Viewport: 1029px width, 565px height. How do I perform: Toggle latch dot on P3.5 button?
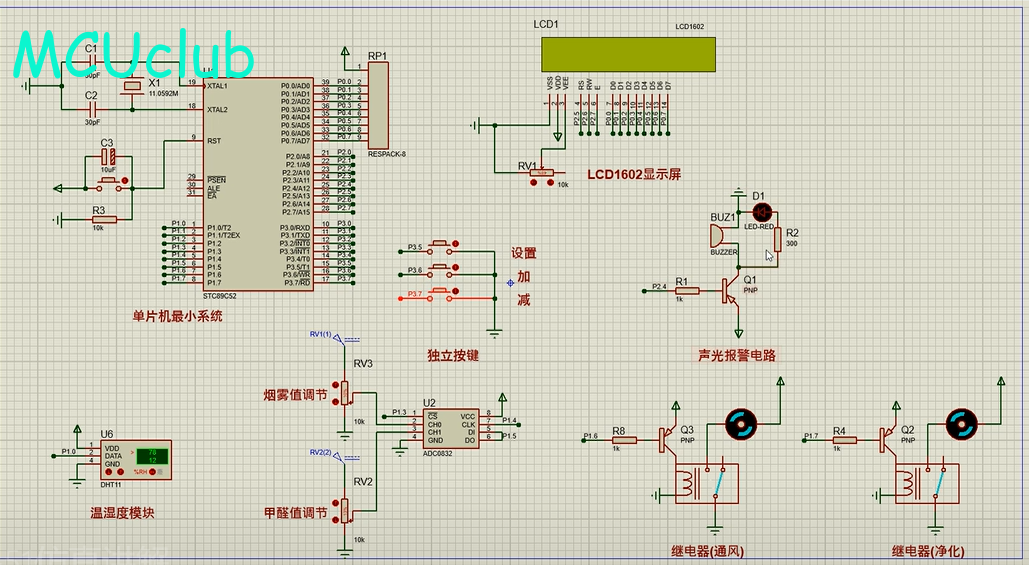pos(456,243)
